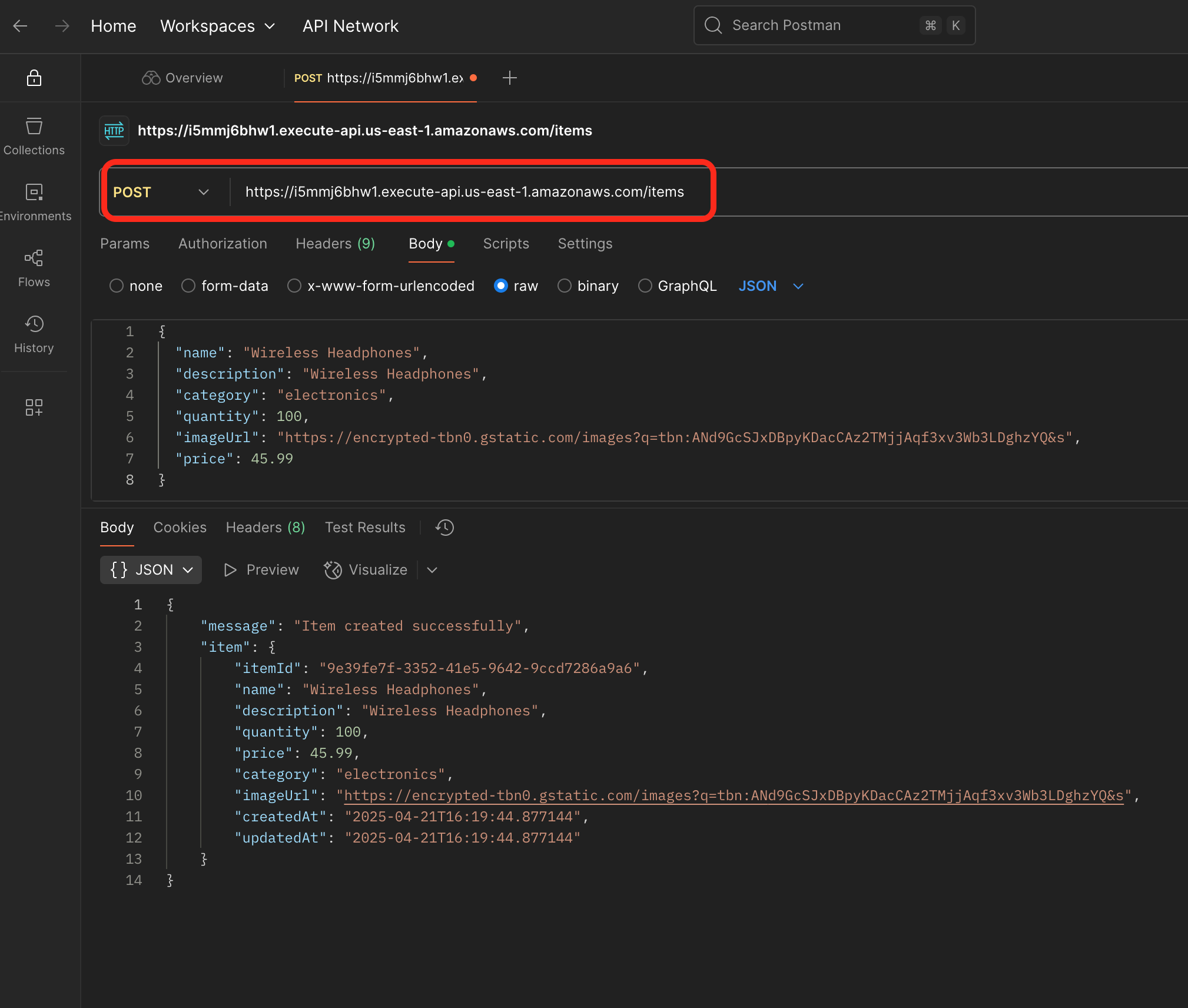Click the HTTP request type icon
This screenshot has width=1188, height=1008.
(114, 130)
